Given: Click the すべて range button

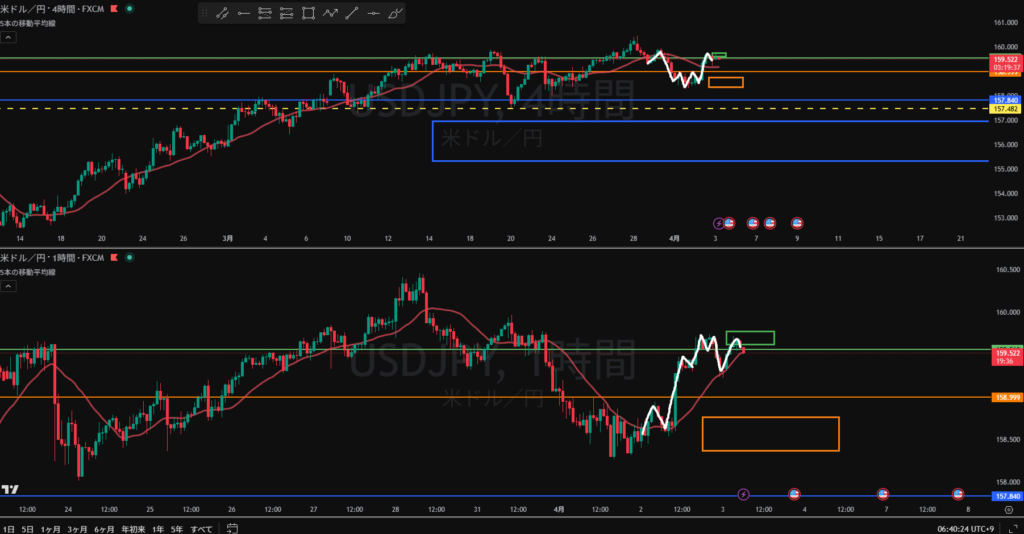Looking at the screenshot, I should click(201, 527).
